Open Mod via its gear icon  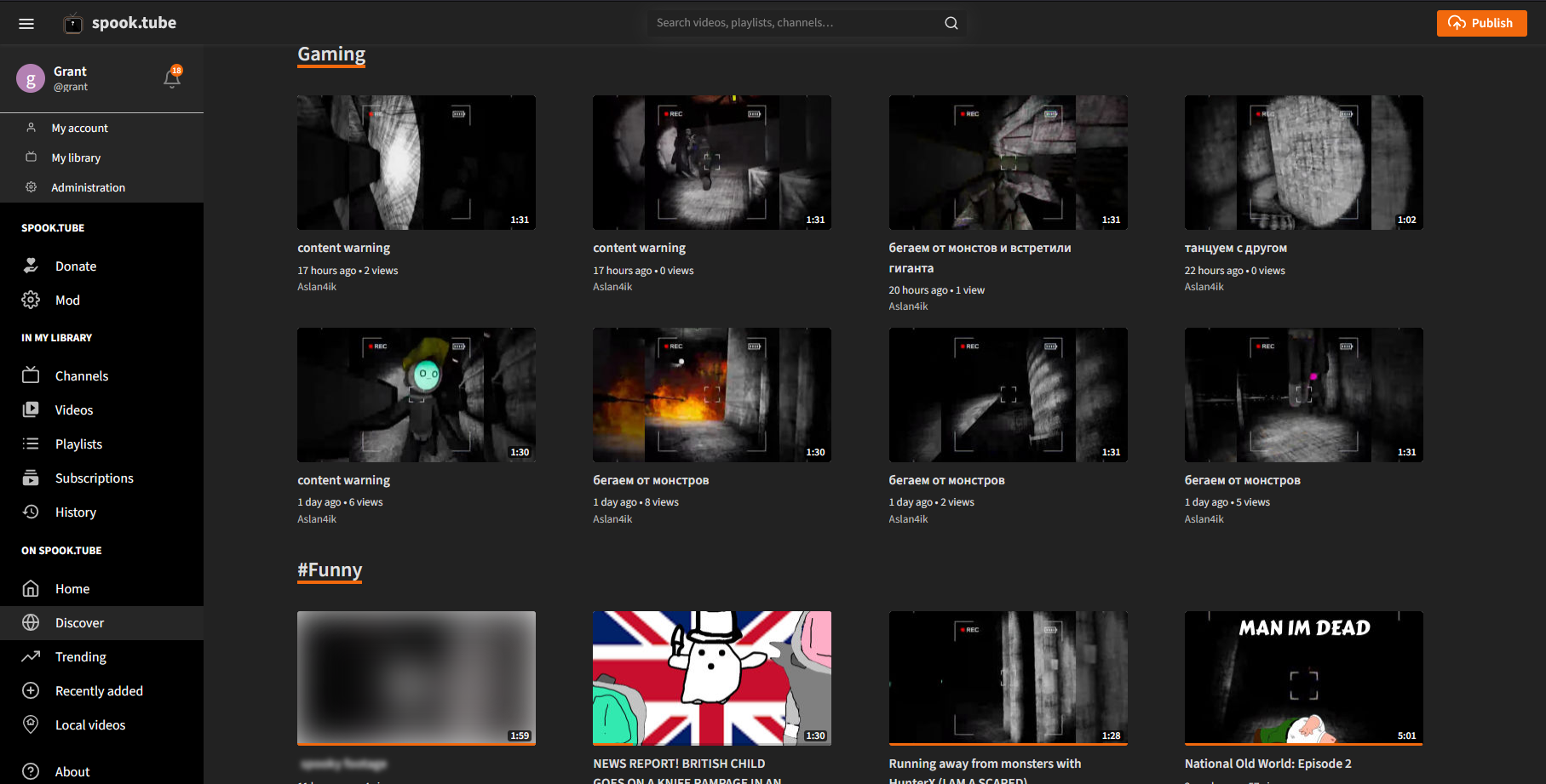pyautogui.click(x=31, y=300)
